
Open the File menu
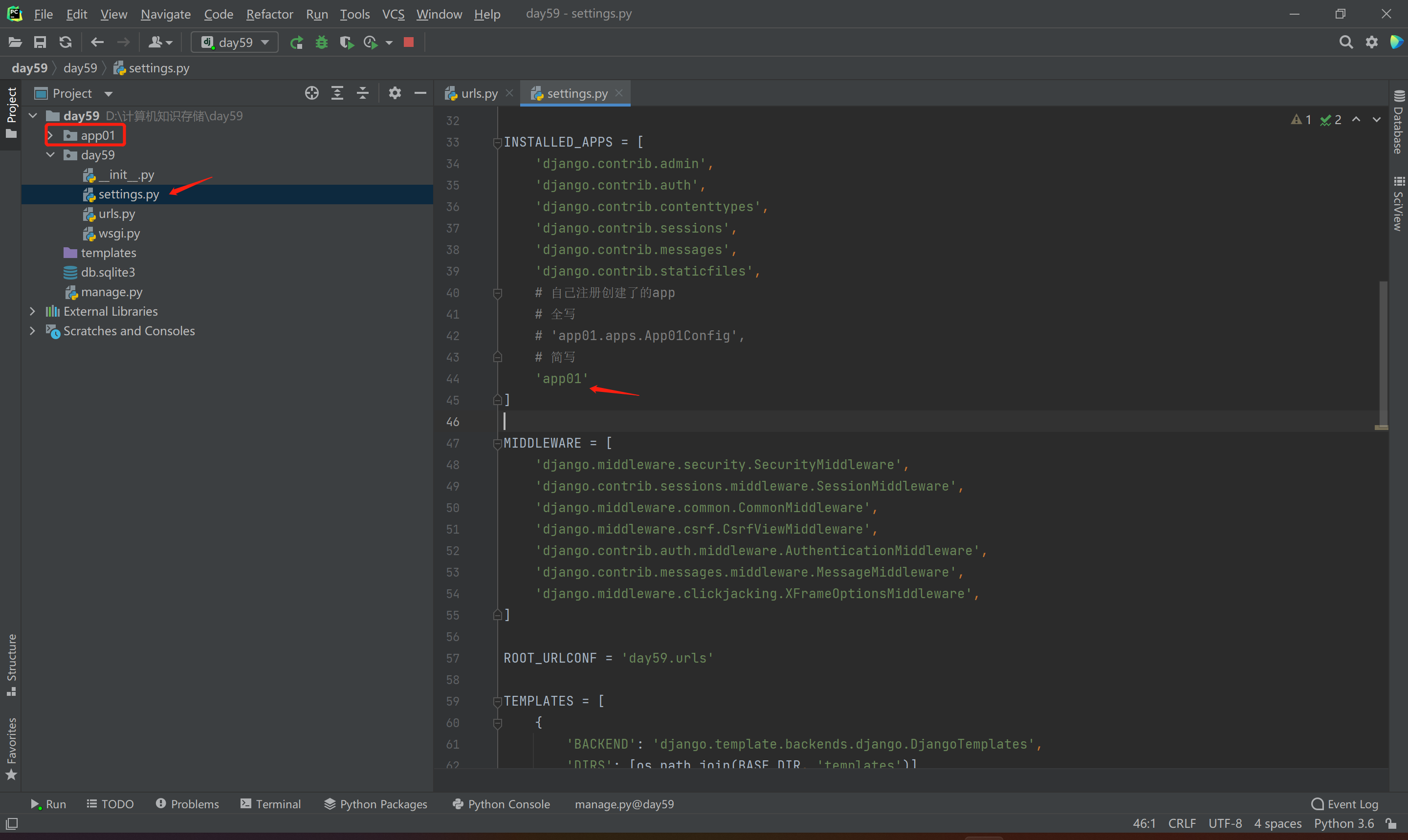(x=43, y=14)
